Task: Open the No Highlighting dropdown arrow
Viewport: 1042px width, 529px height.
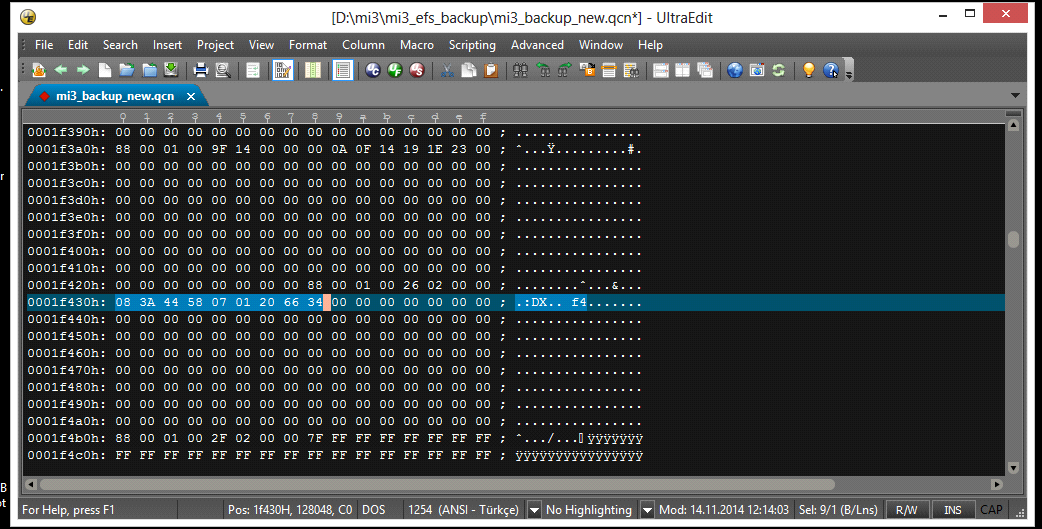Action: click(646, 510)
